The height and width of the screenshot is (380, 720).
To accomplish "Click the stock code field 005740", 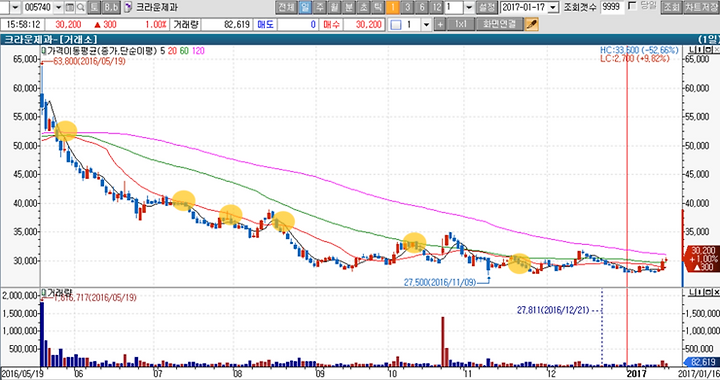I will pyautogui.click(x=38, y=7).
